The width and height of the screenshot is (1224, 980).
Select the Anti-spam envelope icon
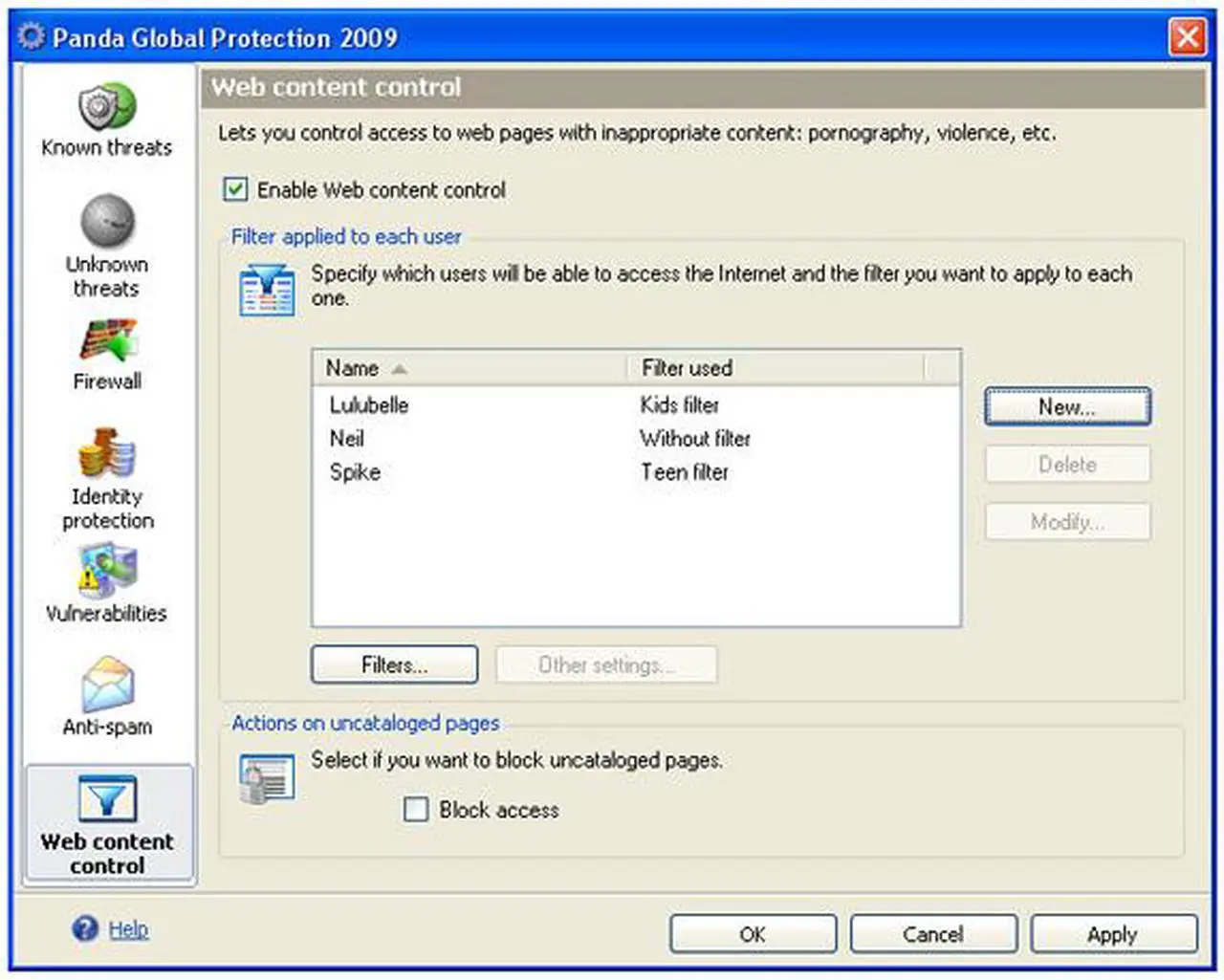(108, 684)
